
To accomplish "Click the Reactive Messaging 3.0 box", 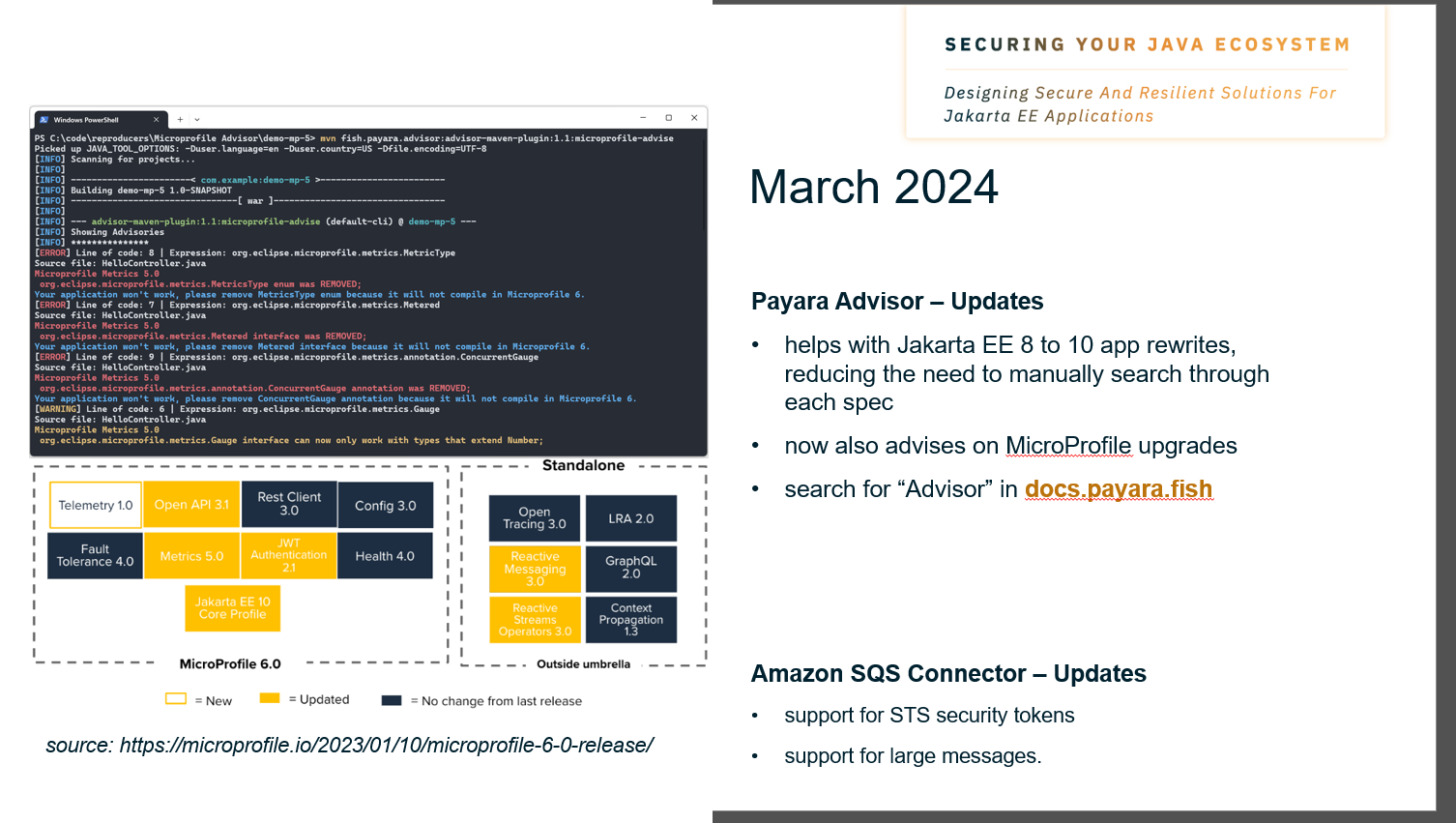I will [535, 569].
